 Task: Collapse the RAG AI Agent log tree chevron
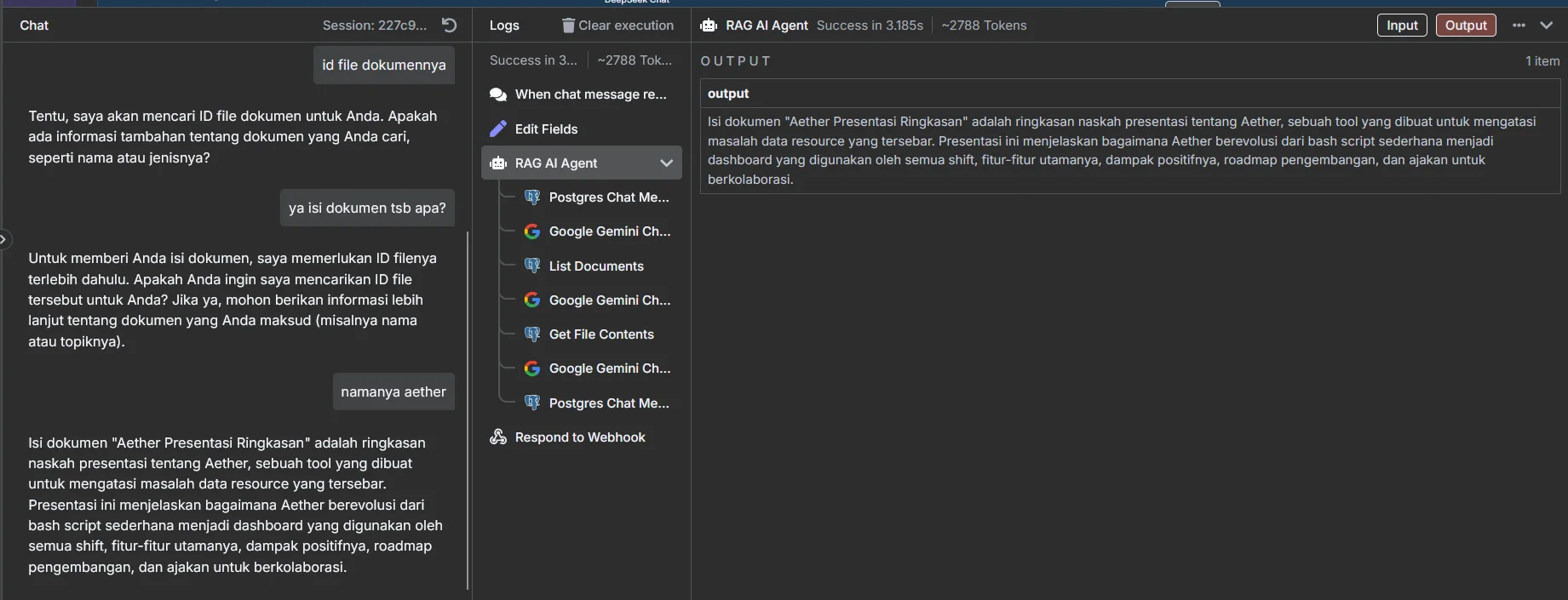click(x=666, y=163)
